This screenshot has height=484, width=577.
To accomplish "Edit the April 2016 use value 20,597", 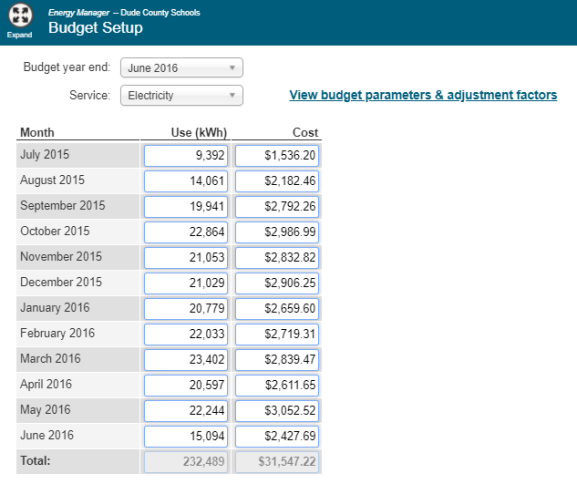I will pos(186,385).
